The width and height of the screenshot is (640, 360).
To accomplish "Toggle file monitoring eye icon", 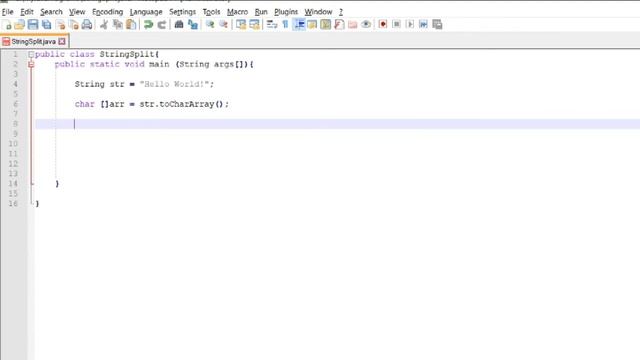I will (366, 24).
